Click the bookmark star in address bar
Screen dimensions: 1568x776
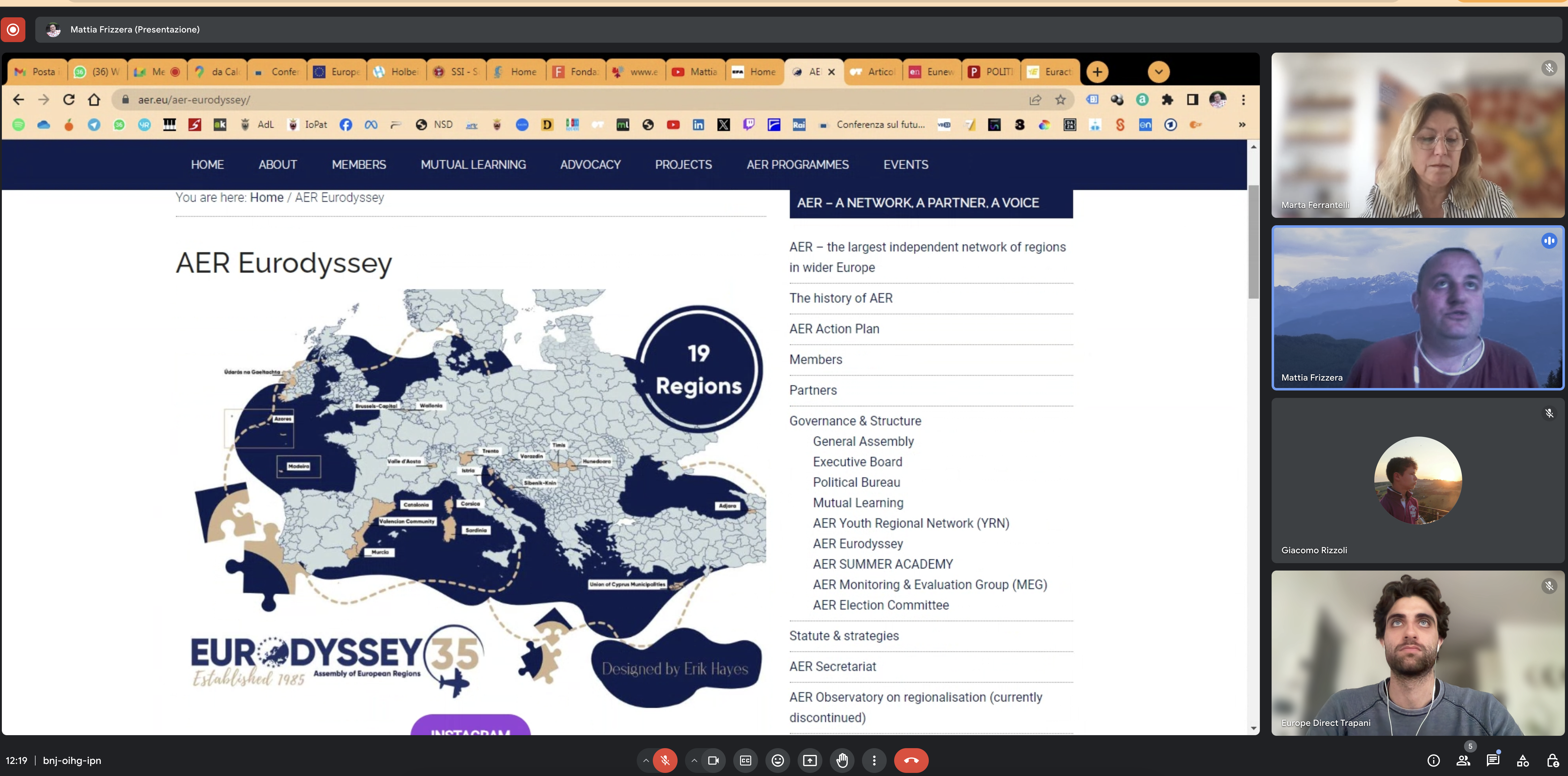1060,99
